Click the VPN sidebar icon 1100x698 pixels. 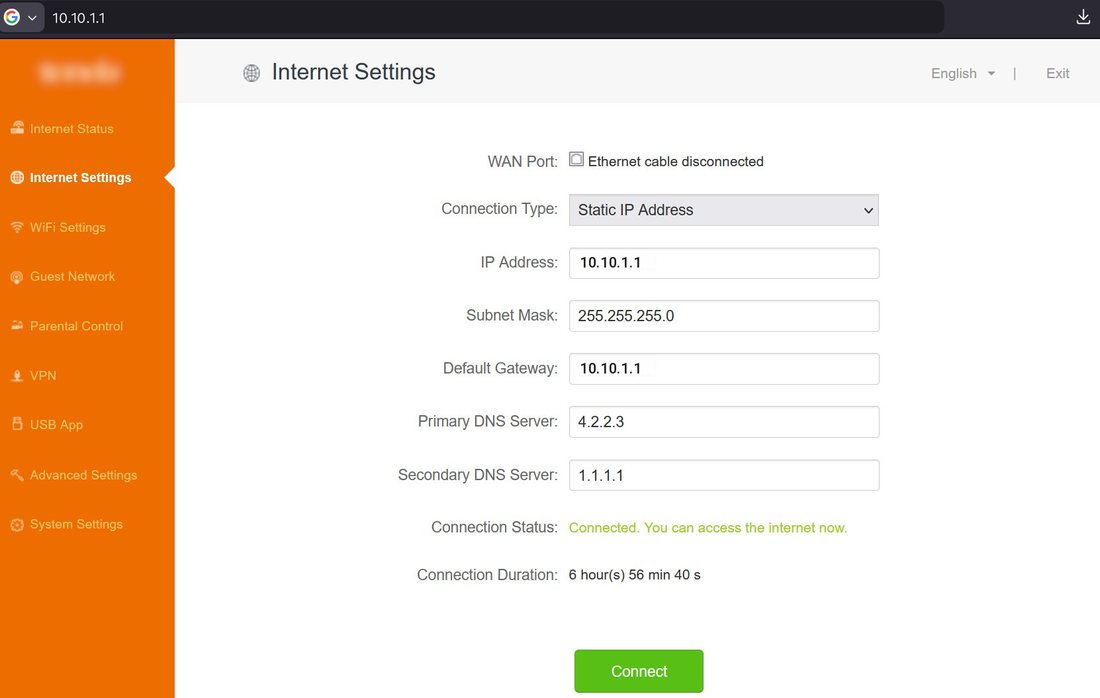click(17, 376)
